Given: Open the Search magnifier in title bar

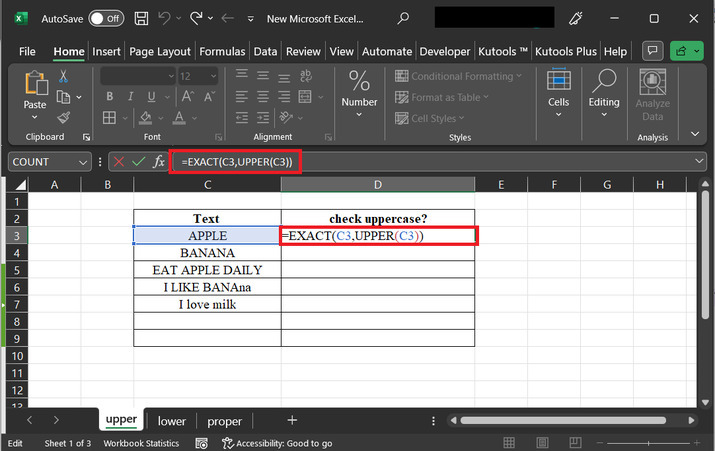Looking at the screenshot, I should (x=402, y=18).
